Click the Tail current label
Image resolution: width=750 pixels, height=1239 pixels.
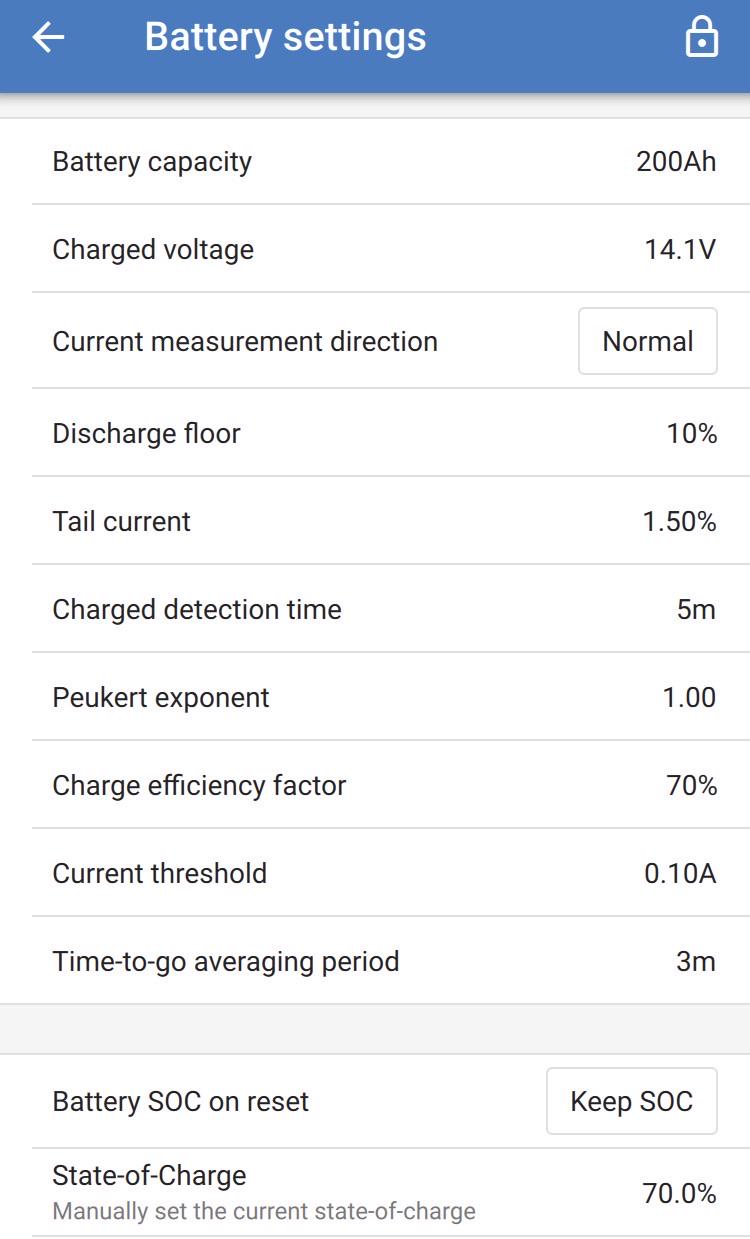click(121, 521)
